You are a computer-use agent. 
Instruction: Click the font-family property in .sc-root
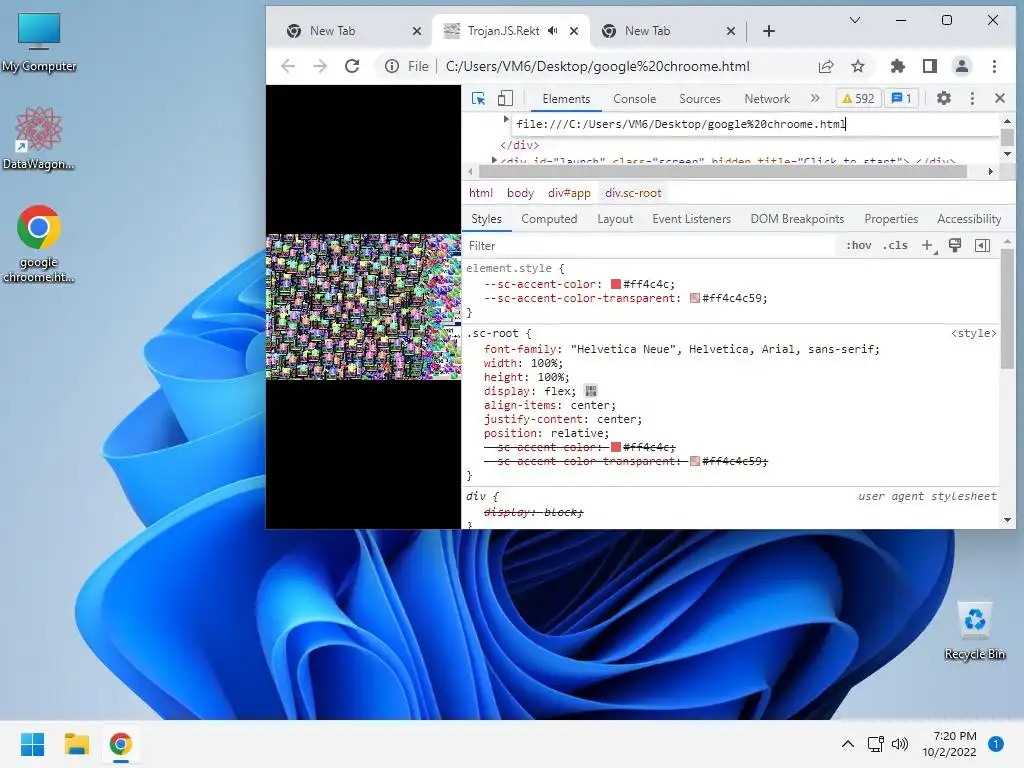coord(521,349)
